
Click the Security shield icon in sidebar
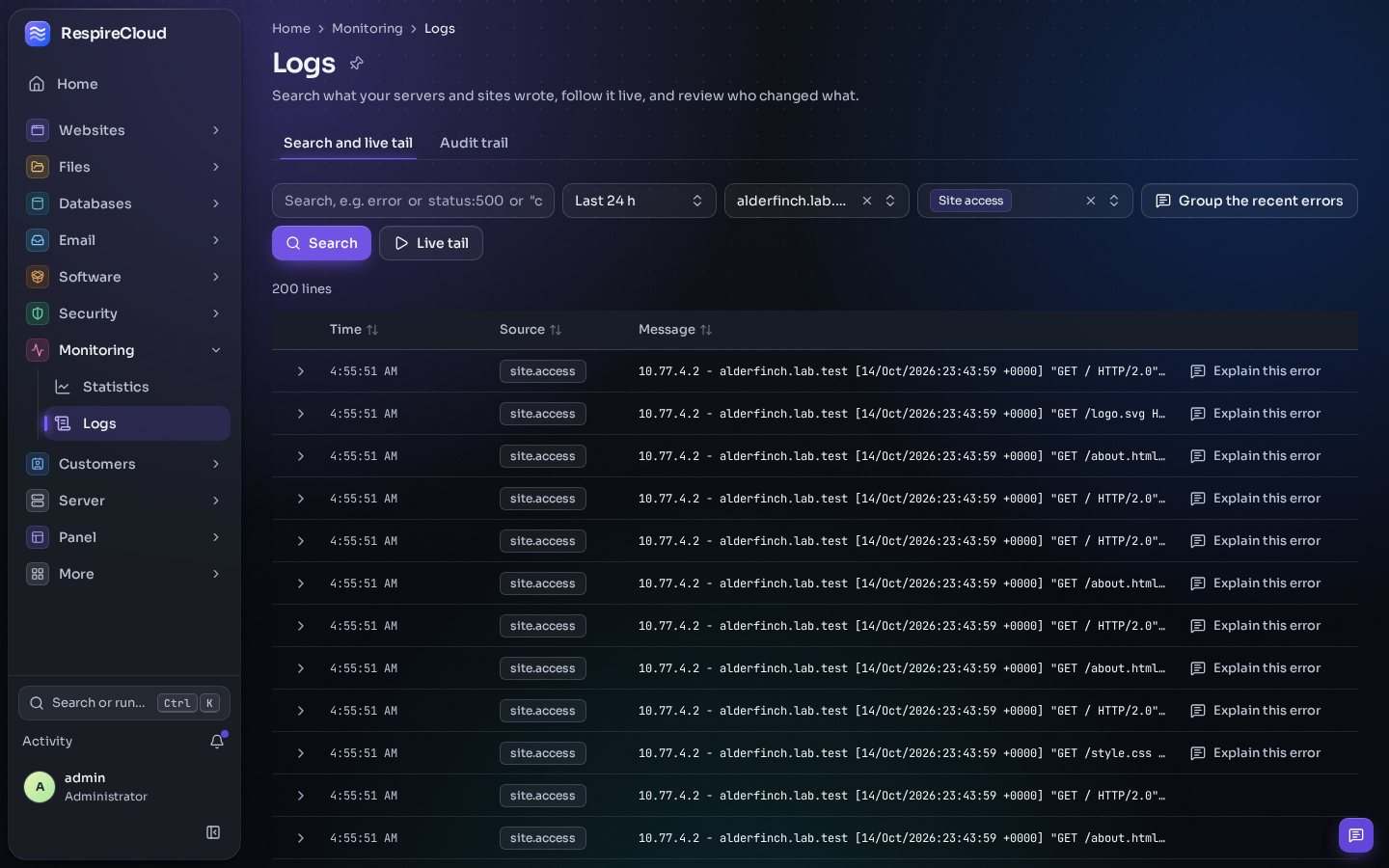tap(38, 313)
